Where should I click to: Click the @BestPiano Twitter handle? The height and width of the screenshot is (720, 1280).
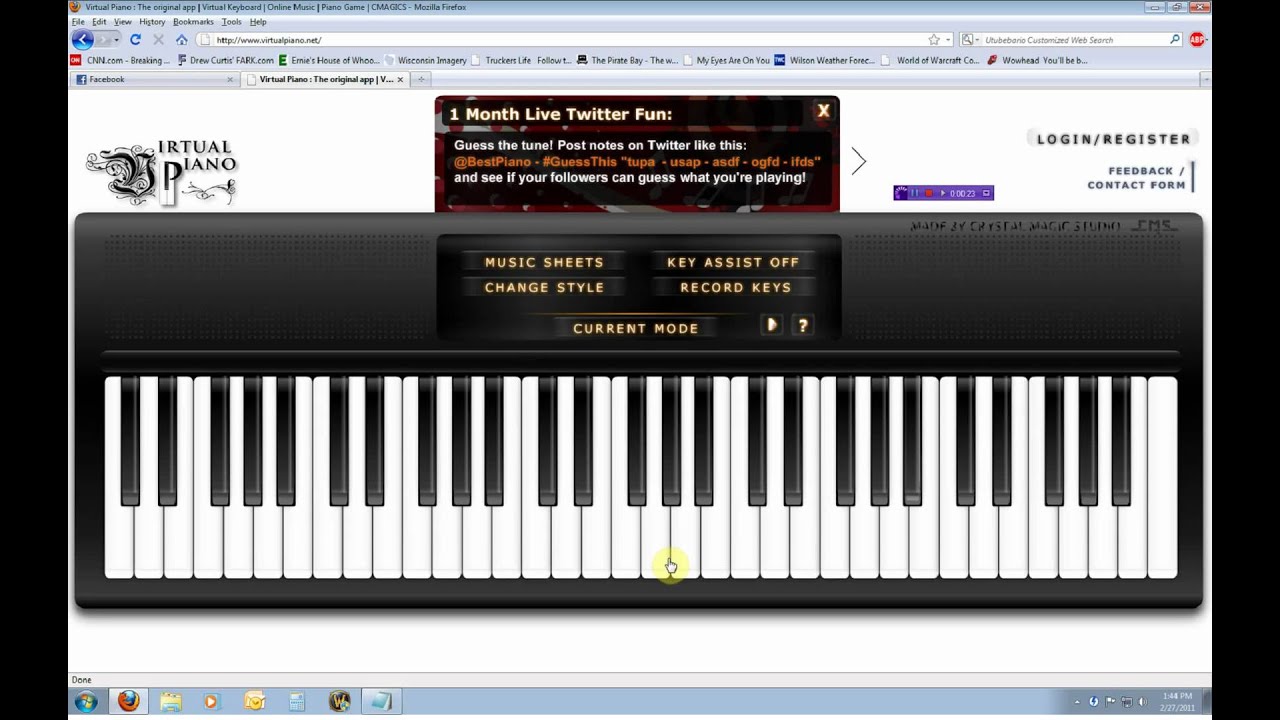(493, 161)
